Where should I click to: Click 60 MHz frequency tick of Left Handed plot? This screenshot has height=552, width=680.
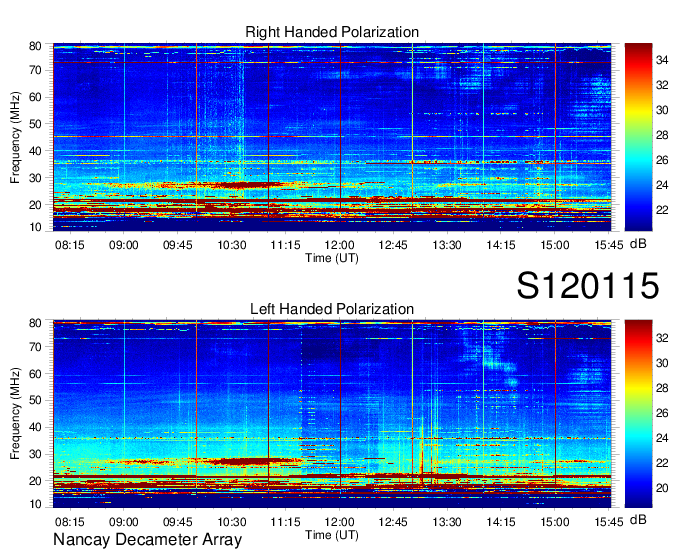pos(35,374)
